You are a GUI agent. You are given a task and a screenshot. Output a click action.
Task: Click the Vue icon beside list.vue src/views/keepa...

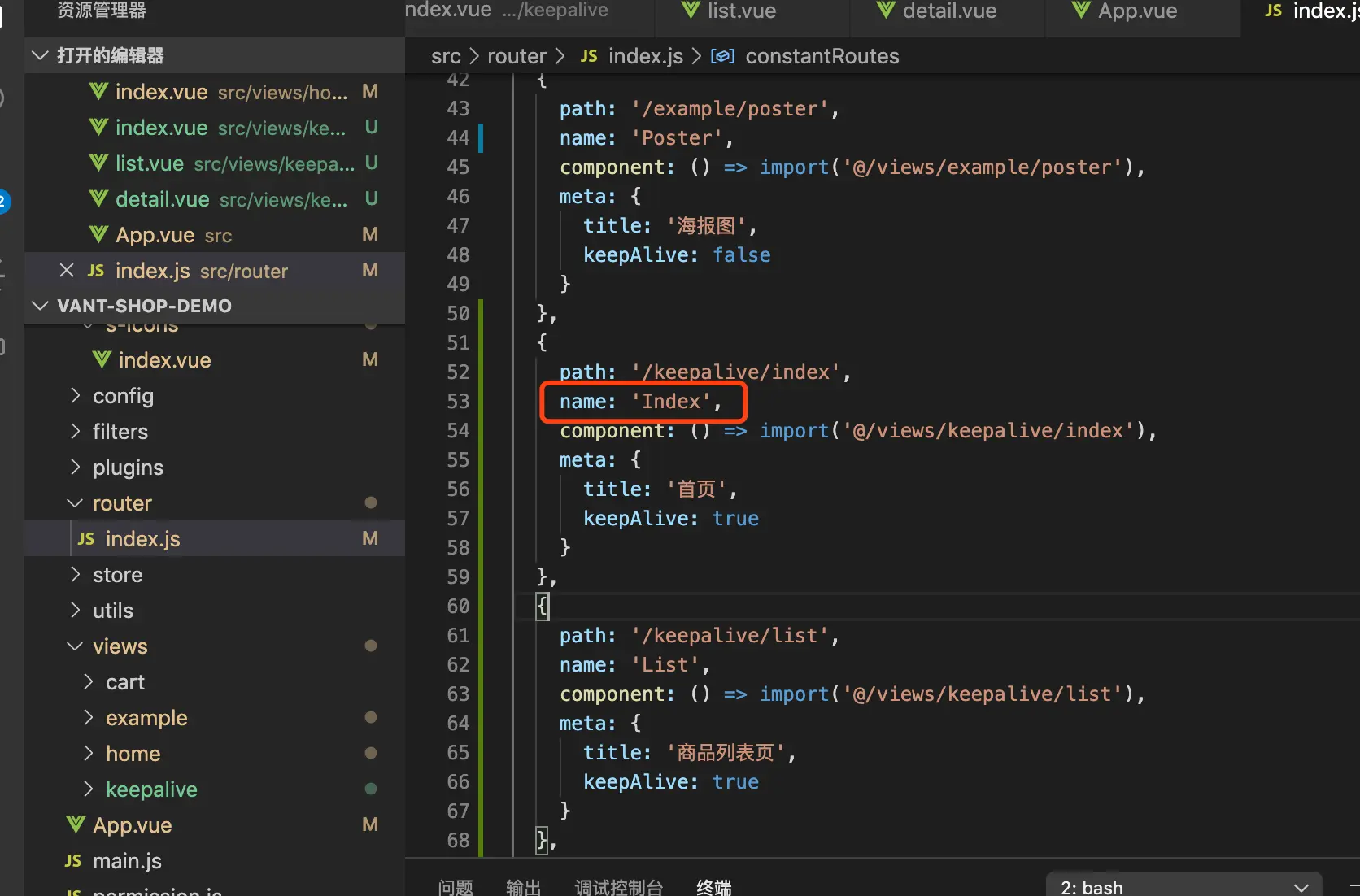coord(98,163)
